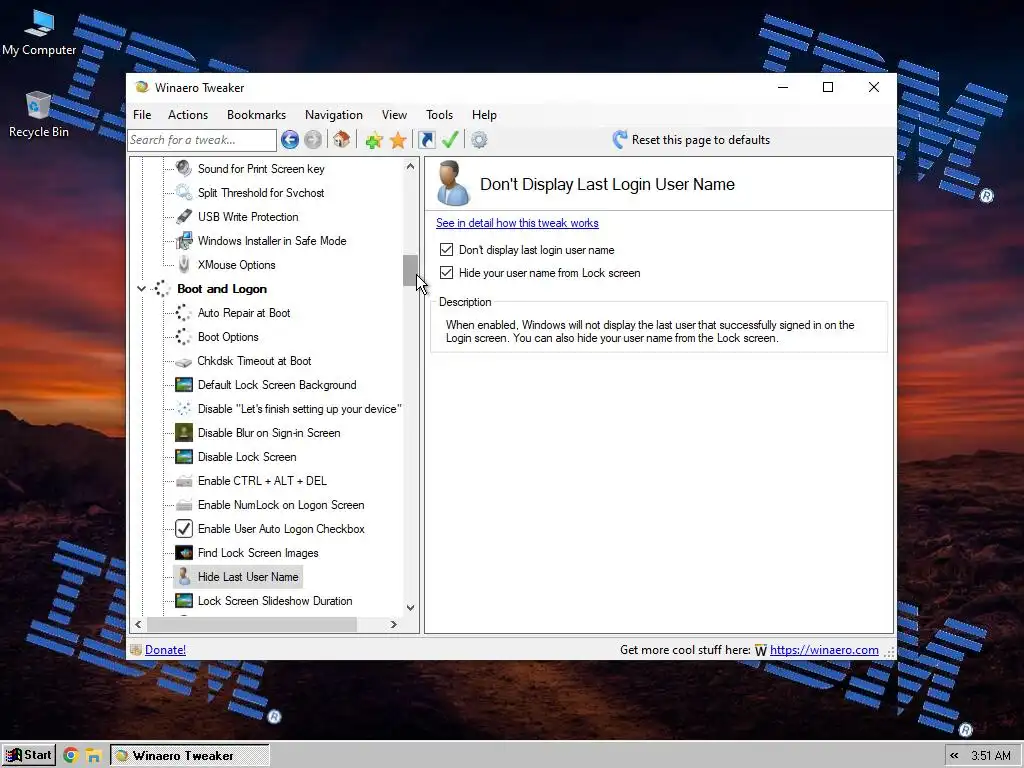Click the Find Lock Screen Images icon
This screenshot has width=1024, height=768.
(x=184, y=553)
